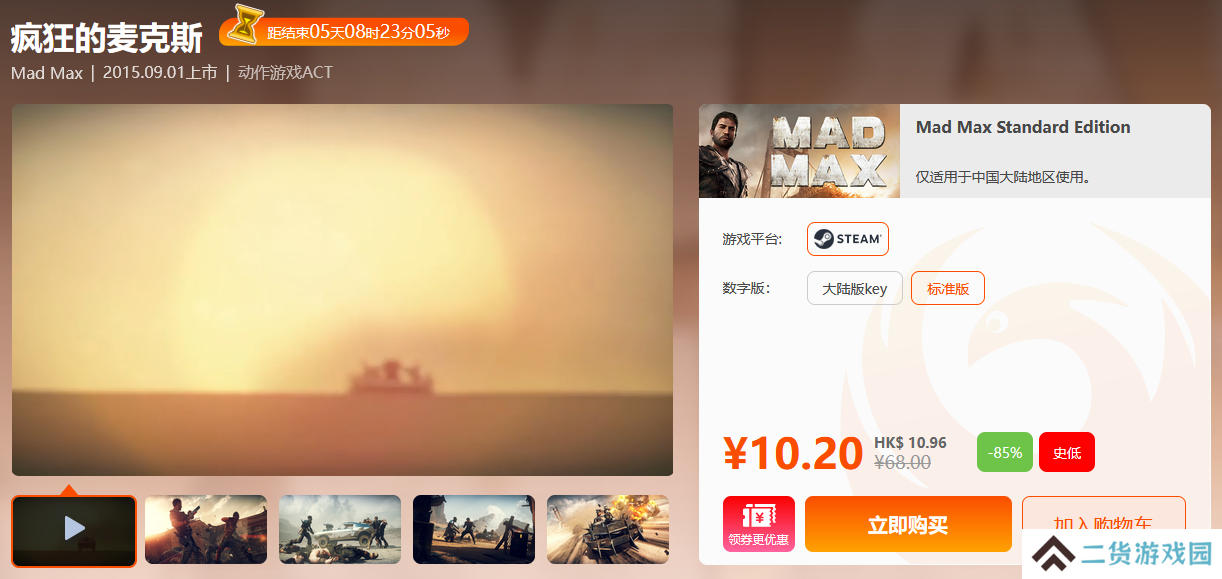Open the Mad Max cover art image

pyautogui.click(x=799, y=151)
